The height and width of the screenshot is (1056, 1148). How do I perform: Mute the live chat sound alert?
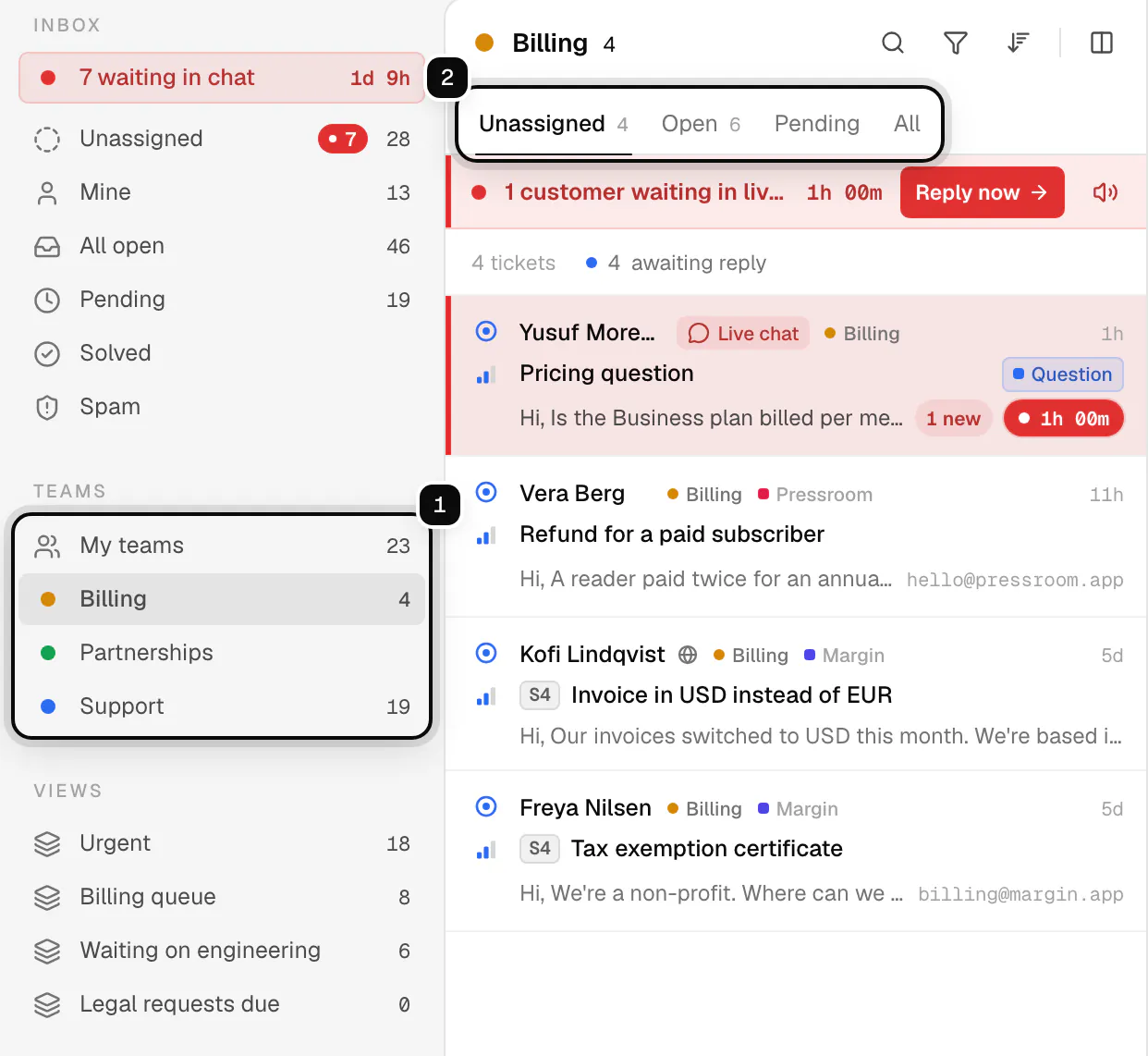pos(1105,192)
